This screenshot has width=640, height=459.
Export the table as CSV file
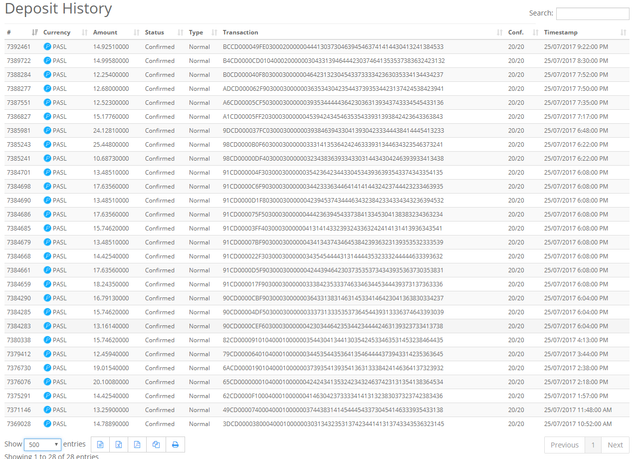(x=100, y=445)
